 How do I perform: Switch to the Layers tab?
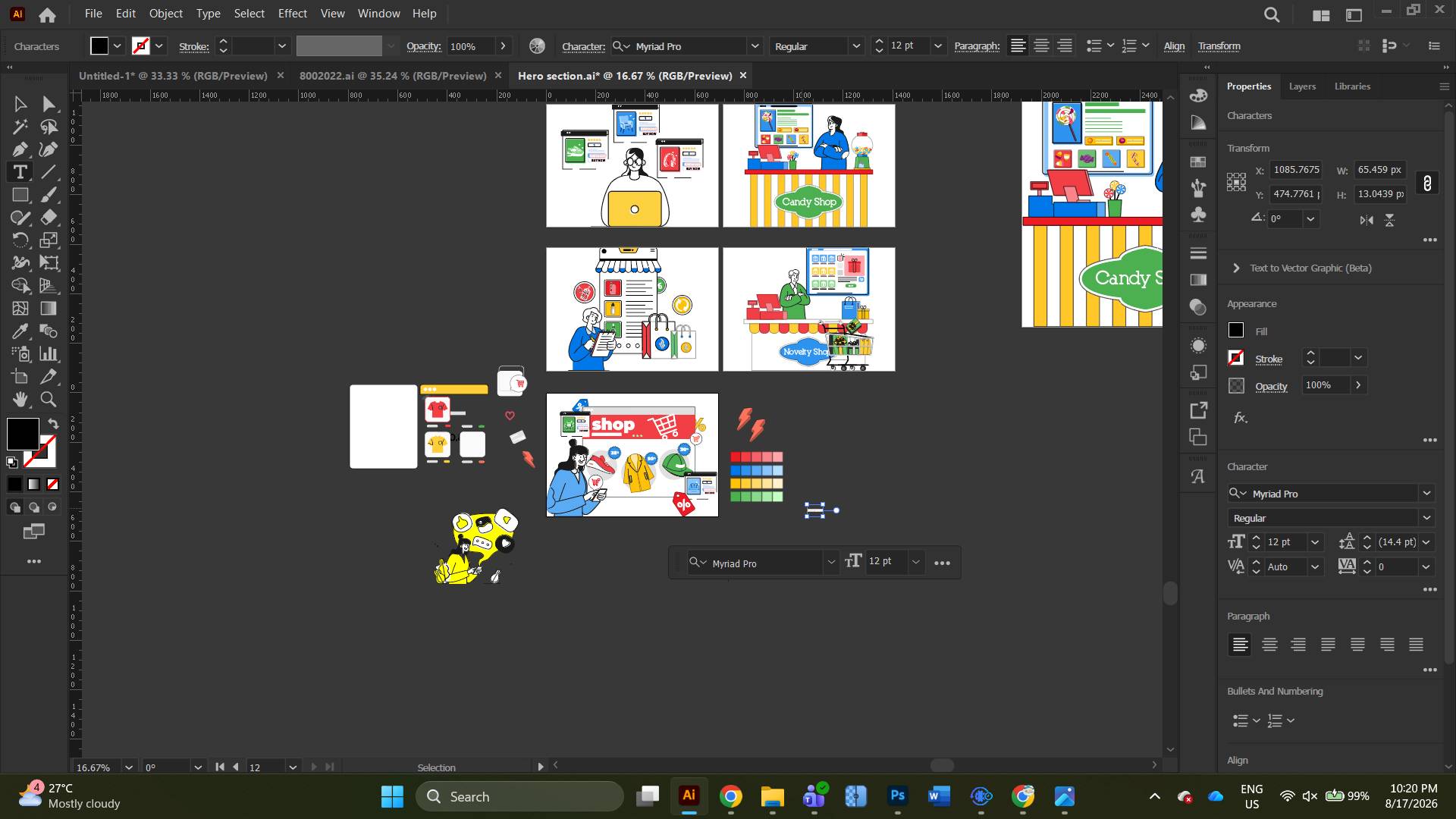click(1302, 86)
